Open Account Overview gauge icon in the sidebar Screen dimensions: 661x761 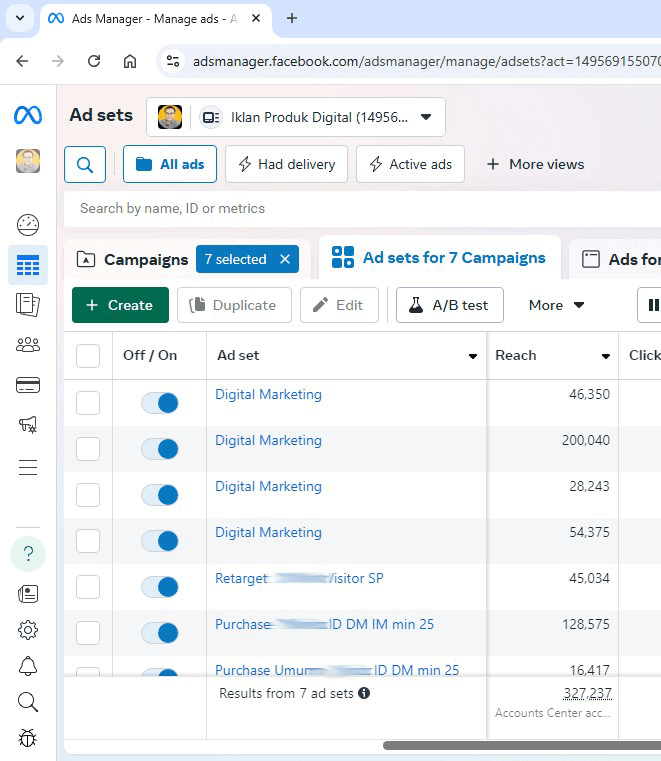click(x=28, y=224)
